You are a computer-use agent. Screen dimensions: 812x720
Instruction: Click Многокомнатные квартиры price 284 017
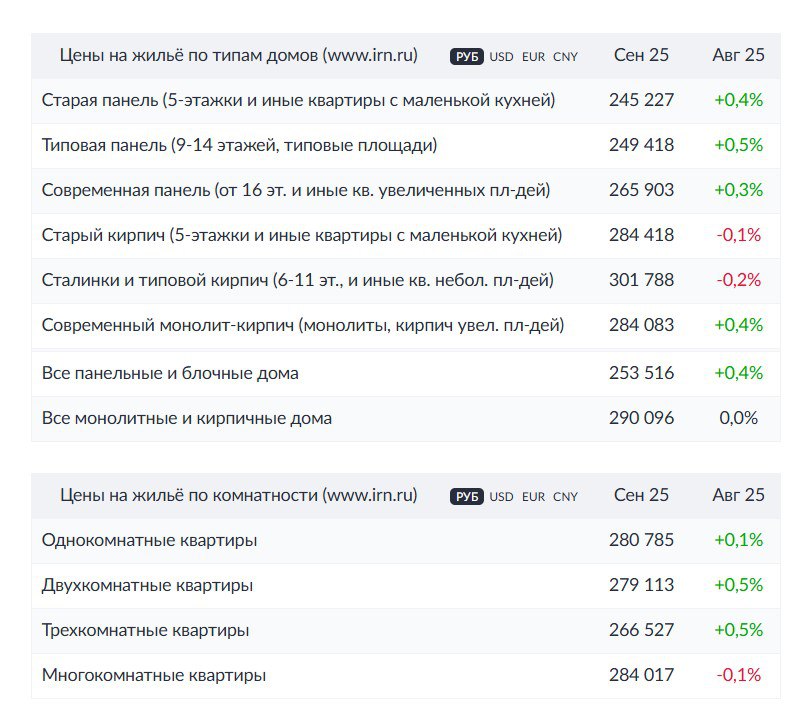click(641, 675)
